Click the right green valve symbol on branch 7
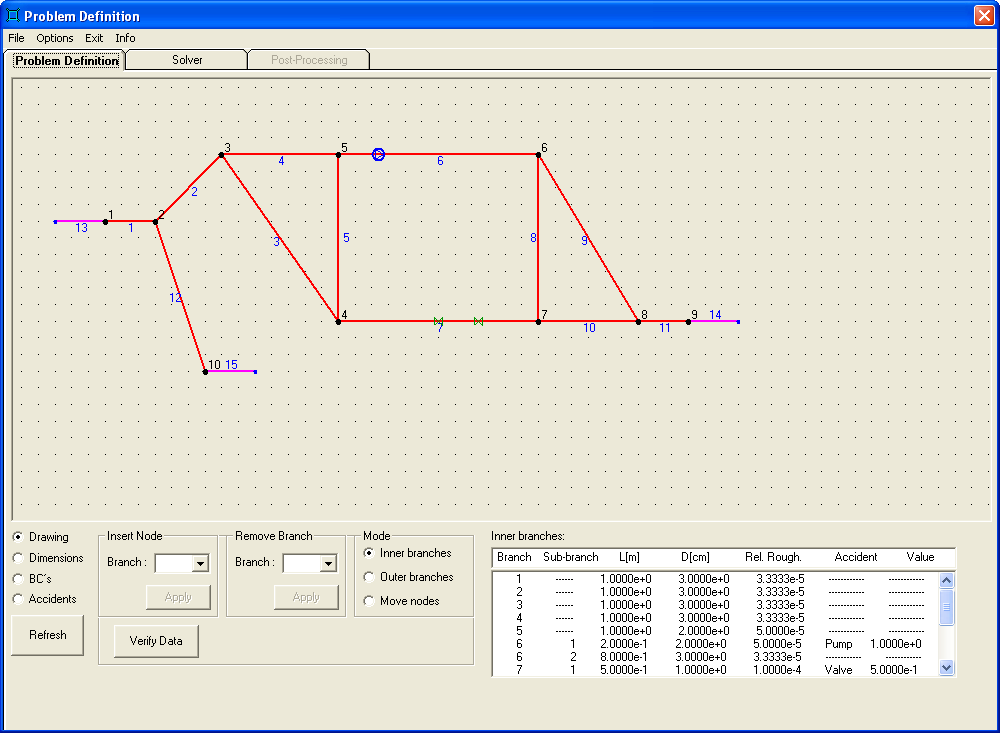The image size is (1000, 733). tap(478, 321)
